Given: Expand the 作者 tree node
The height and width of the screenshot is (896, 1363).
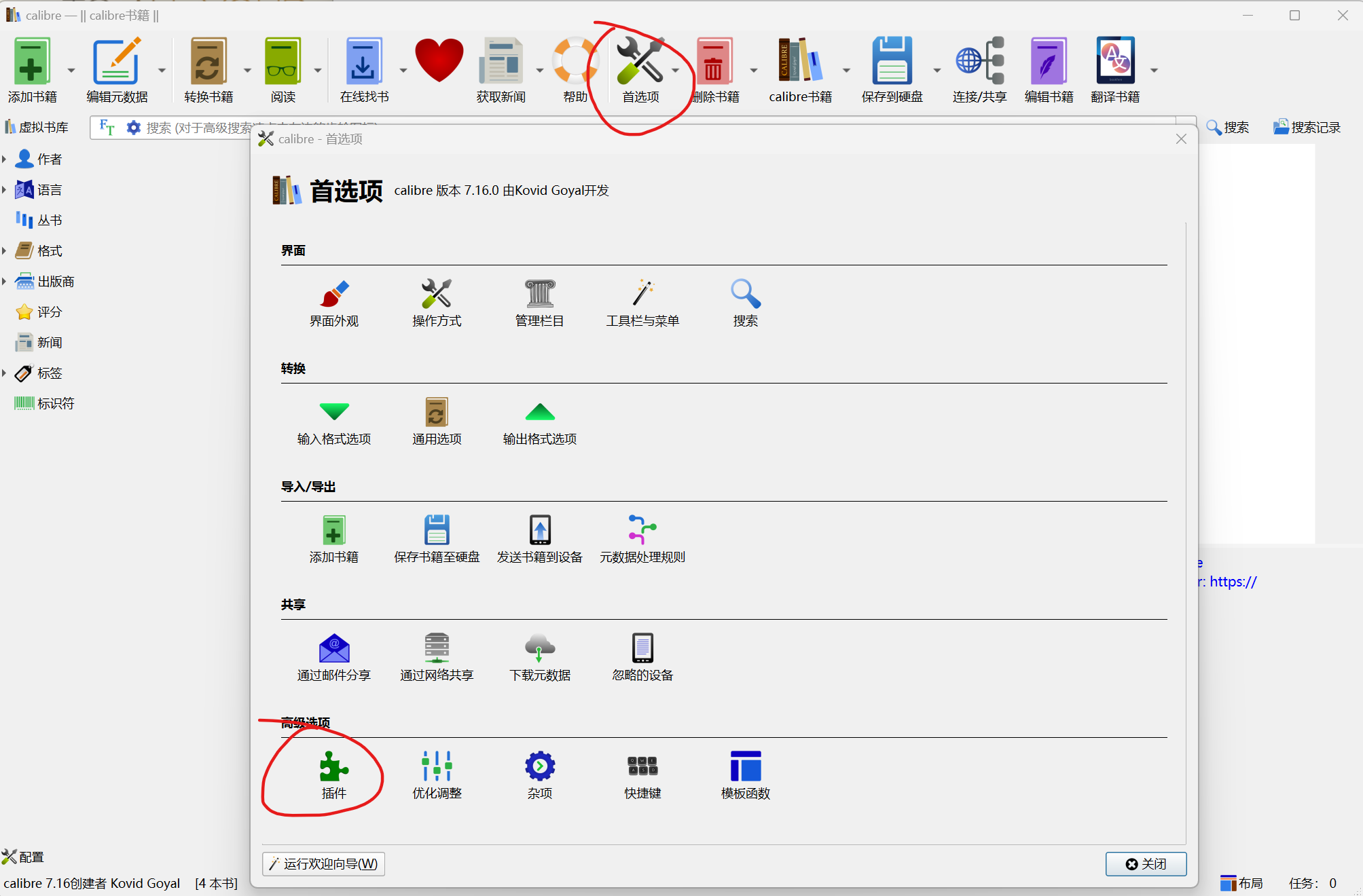Looking at the screenshot, I should click(x=4, y=159).
